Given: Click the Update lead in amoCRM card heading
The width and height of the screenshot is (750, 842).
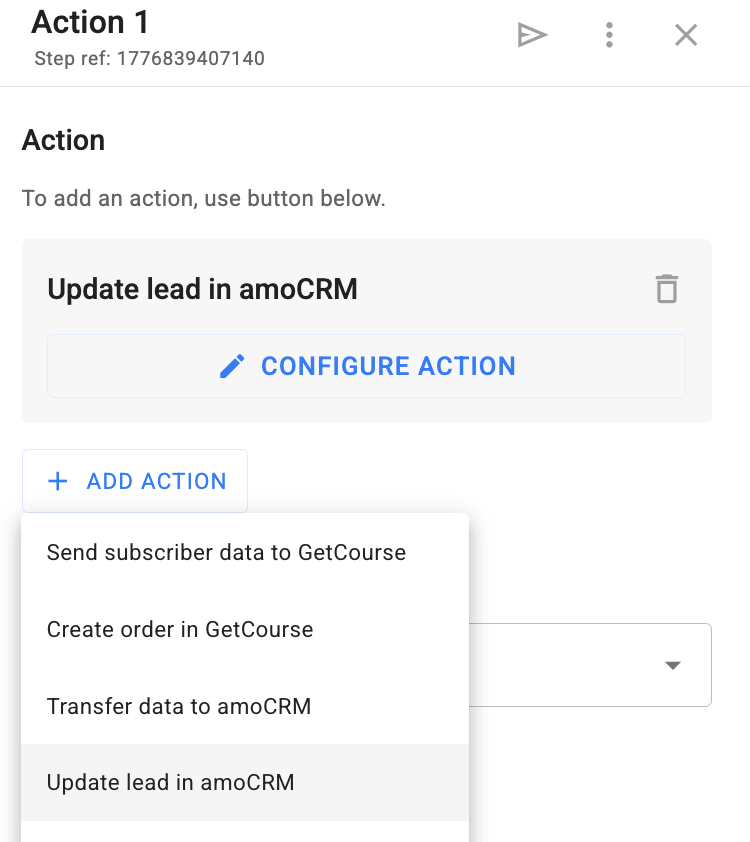Looking at the screenshot, I should coord(202,289).
